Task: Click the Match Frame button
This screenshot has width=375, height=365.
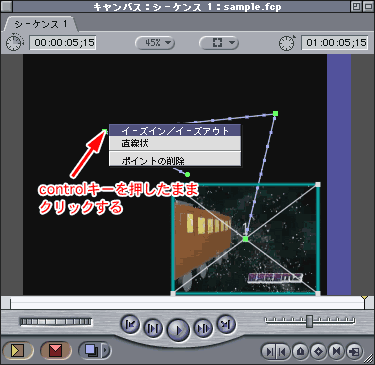Action: pos(354,351)
